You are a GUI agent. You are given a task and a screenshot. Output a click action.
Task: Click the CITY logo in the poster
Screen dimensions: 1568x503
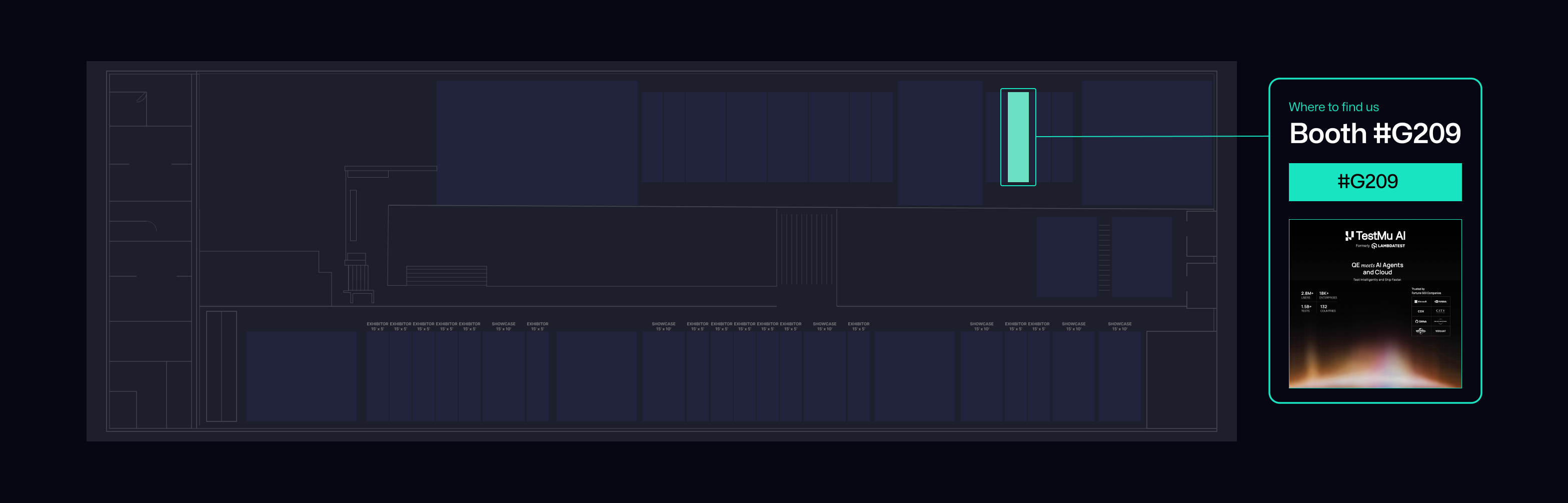tap(1441, 311)
